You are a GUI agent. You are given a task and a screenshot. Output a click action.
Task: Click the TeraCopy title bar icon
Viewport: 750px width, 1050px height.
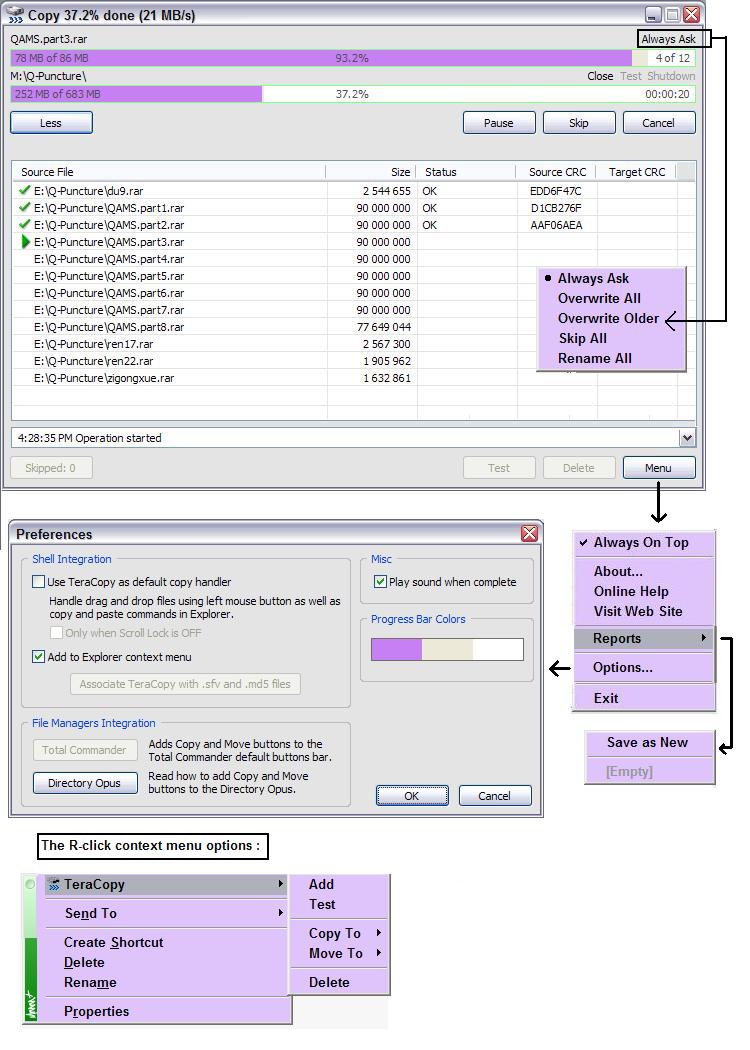(15, 15)
